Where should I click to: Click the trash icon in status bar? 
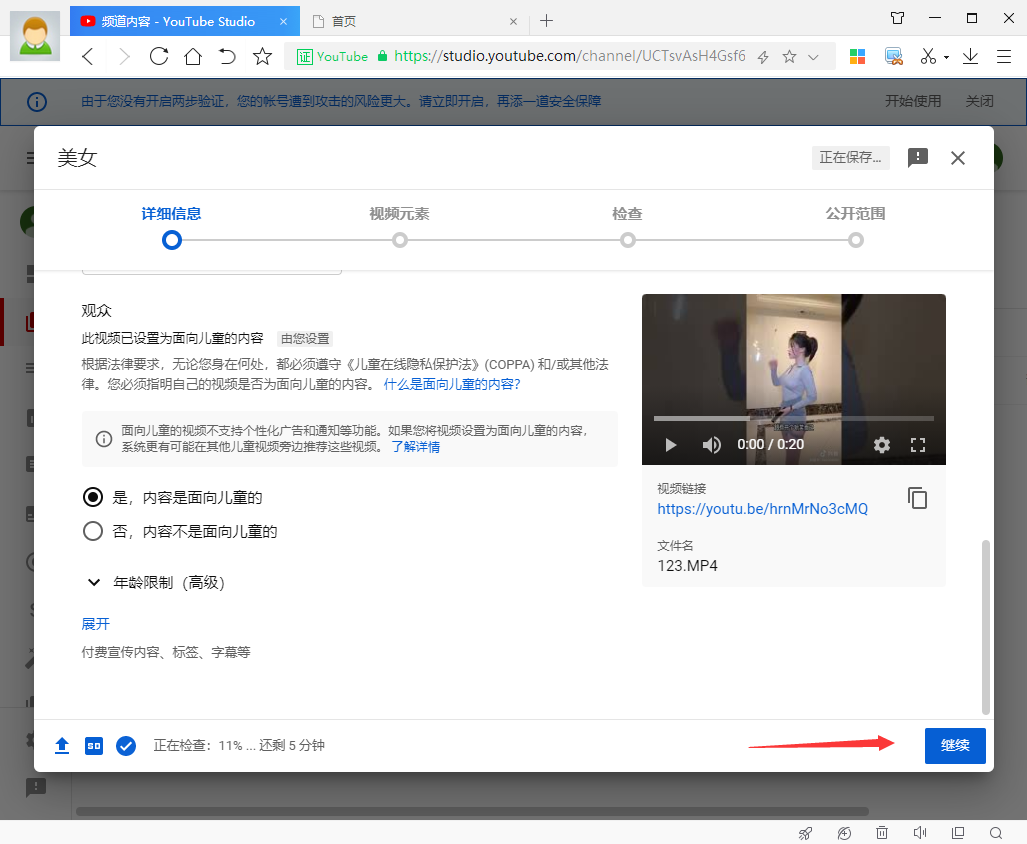point(882,833)
